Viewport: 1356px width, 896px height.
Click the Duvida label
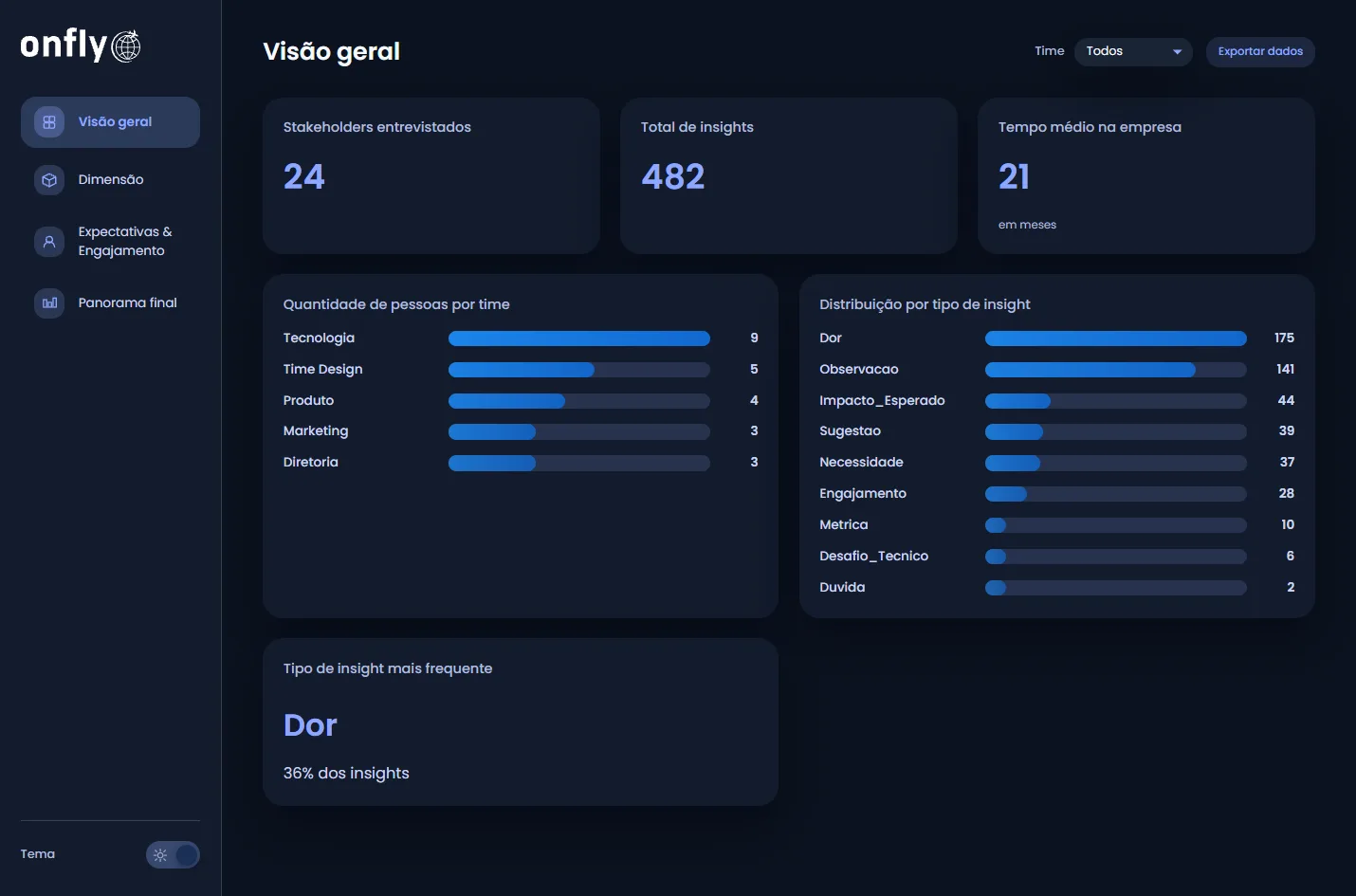(842, 588)
